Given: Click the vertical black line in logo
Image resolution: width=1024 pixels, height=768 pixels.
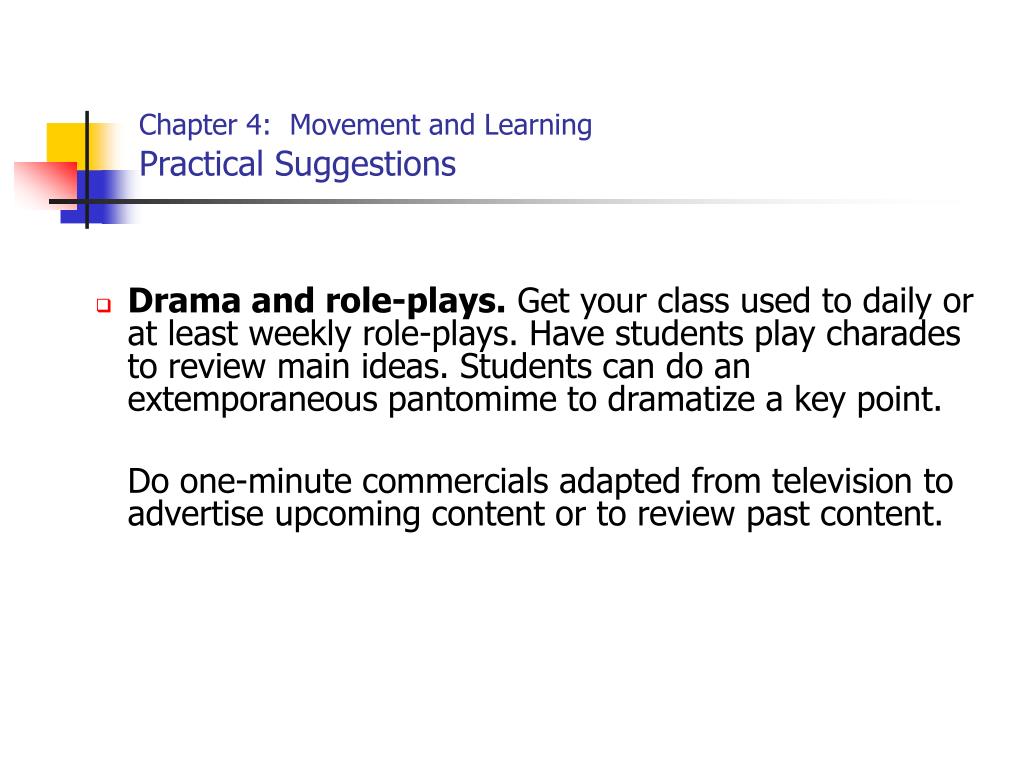Looking at the screenshot, I should click(x=87, y=170).
